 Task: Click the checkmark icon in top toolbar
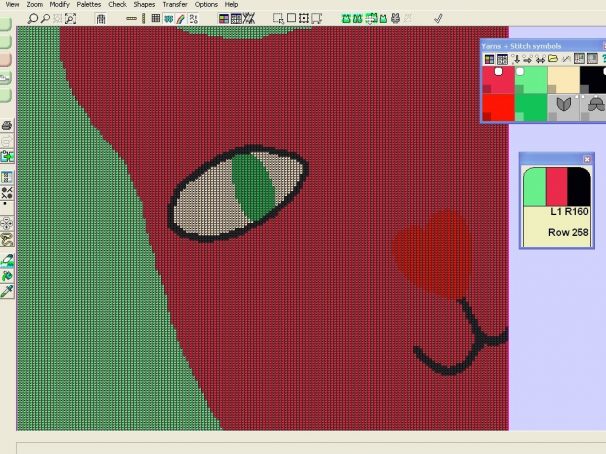438,18
